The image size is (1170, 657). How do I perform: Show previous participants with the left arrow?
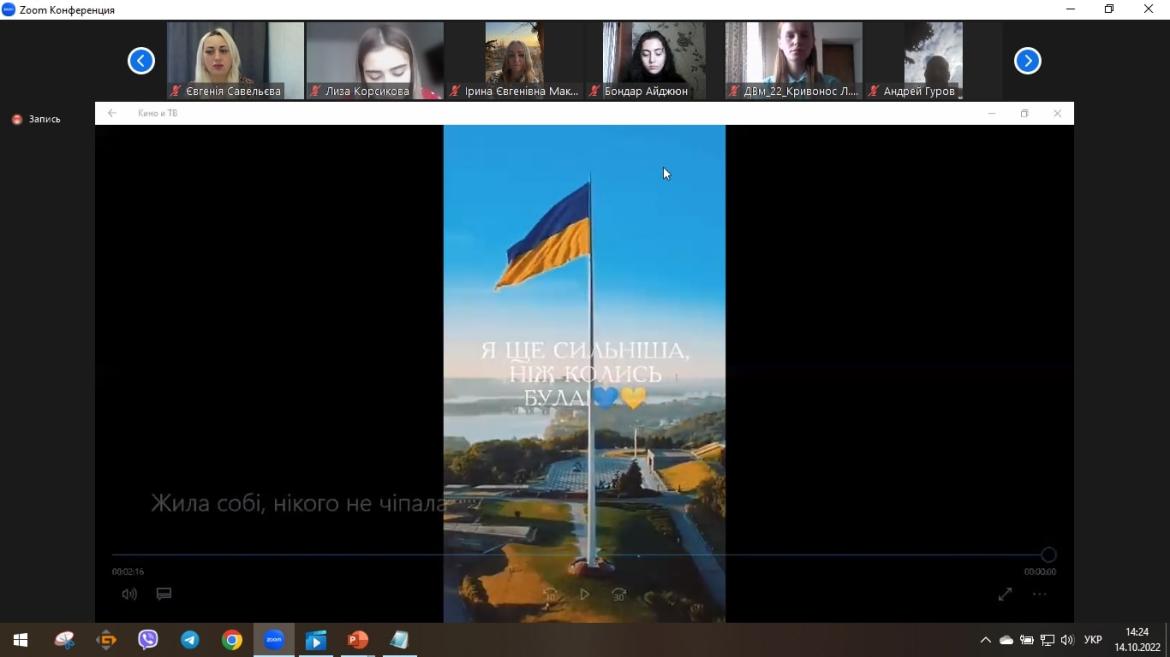(x=141, y=61)
